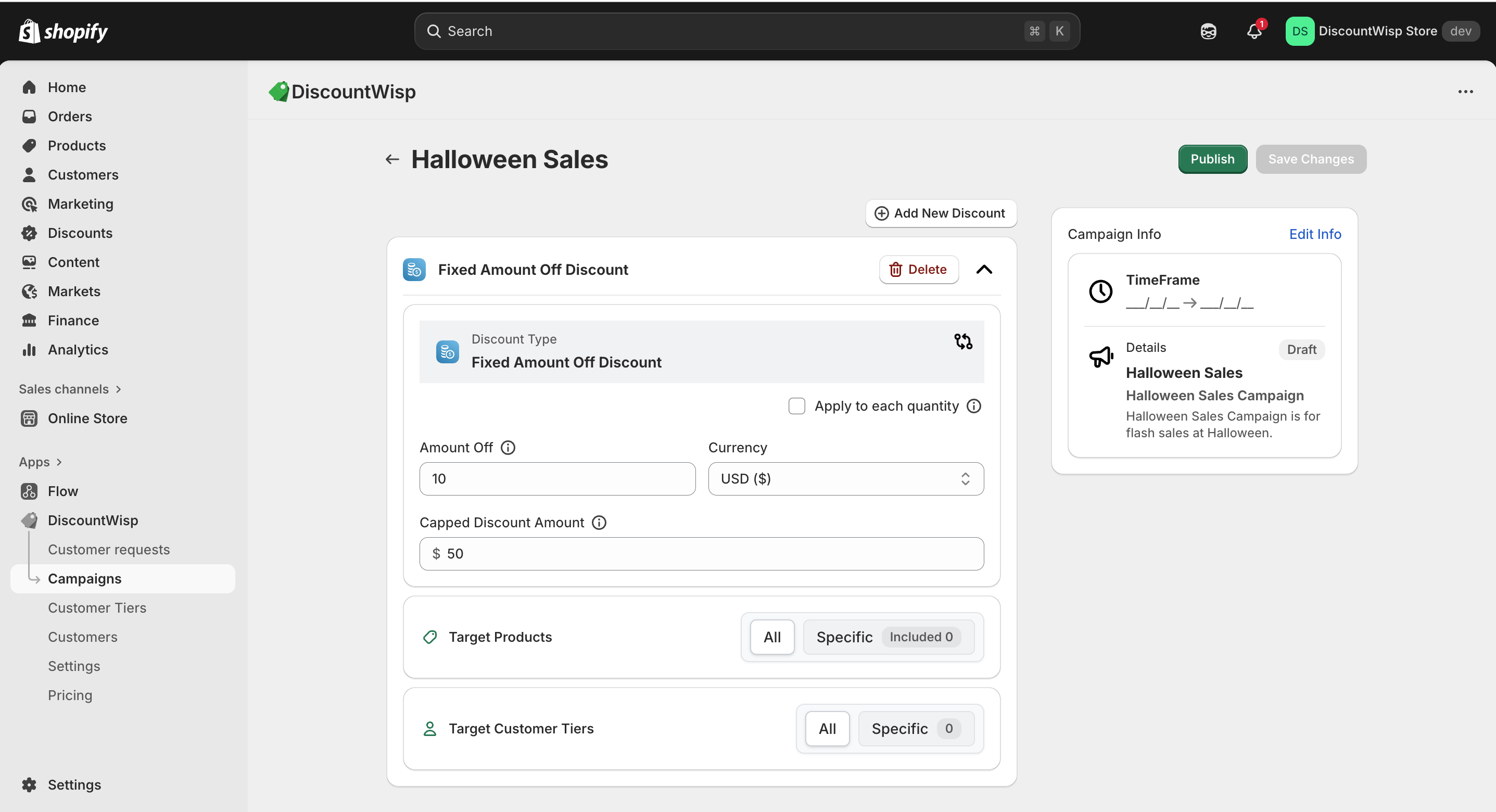Screen dimensions: 1496x812
Task: Click the swap discount type icon
Action: [963, 341]
